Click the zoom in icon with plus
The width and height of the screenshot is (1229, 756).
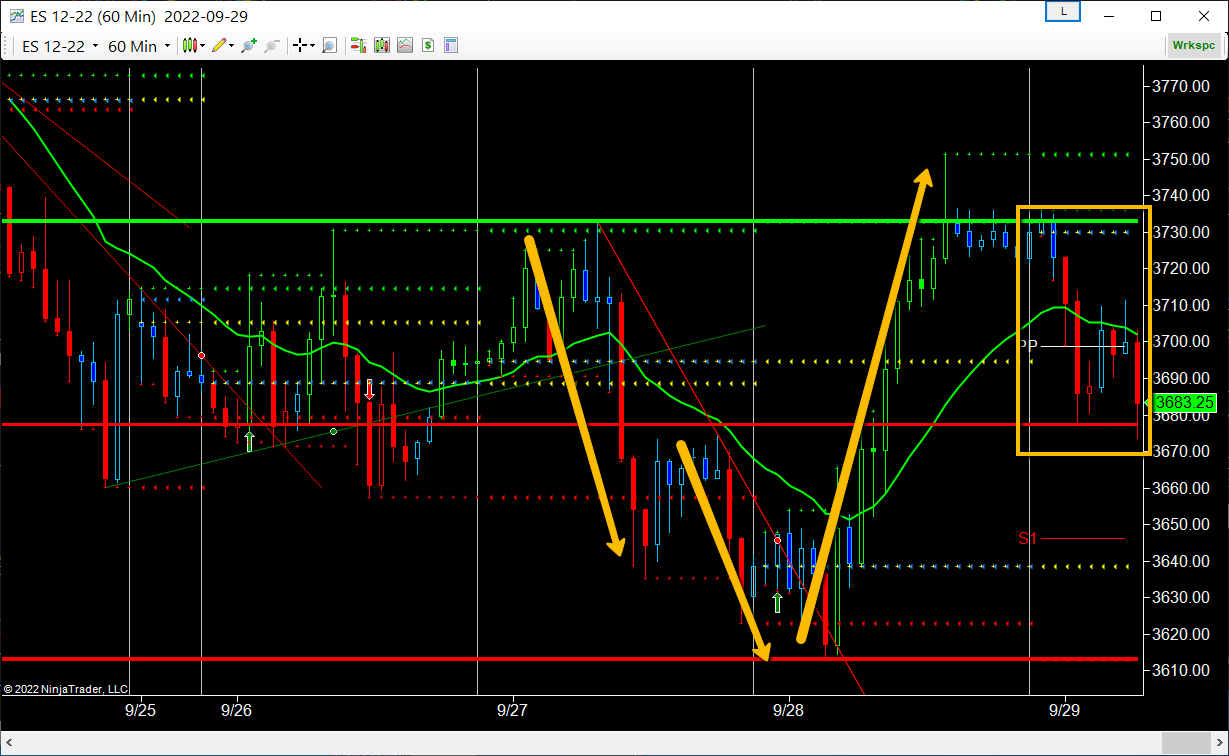pos(248,45)
